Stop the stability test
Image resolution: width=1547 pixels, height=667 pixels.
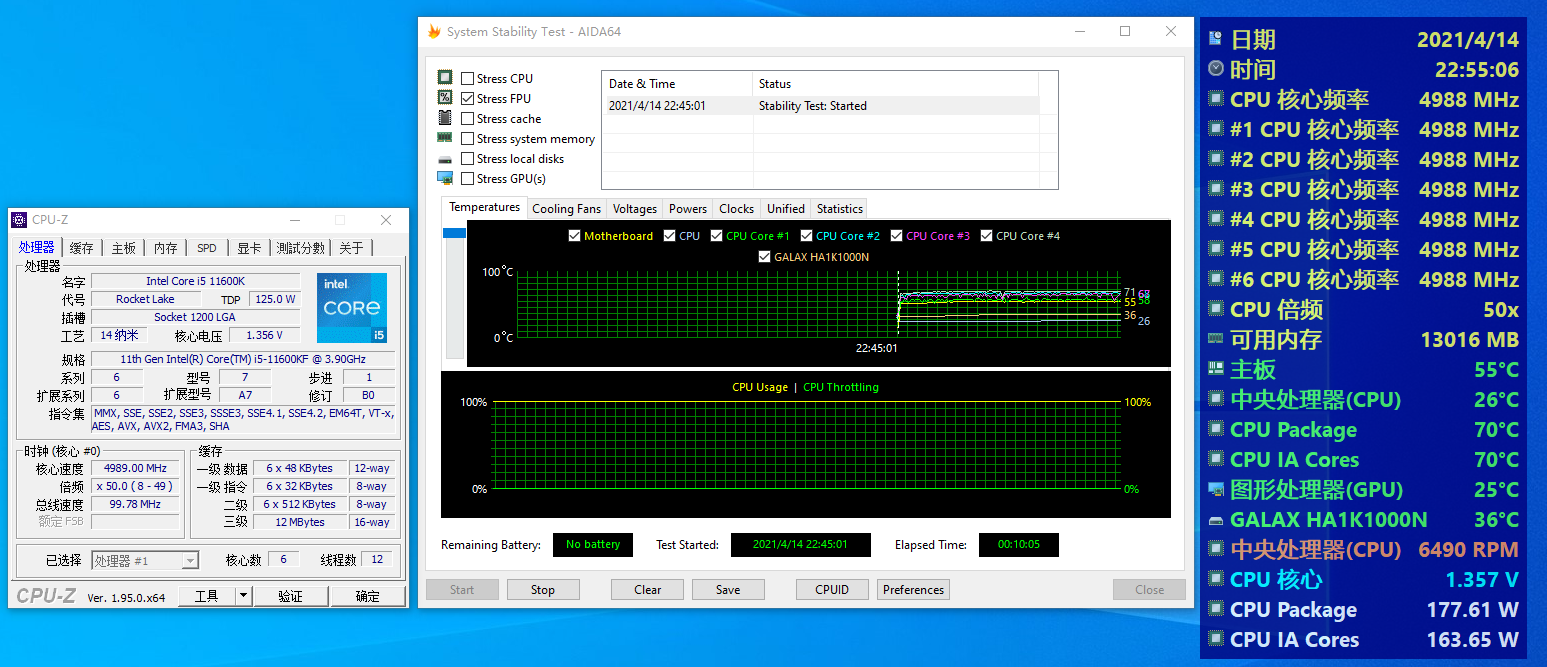coord(542,590)
